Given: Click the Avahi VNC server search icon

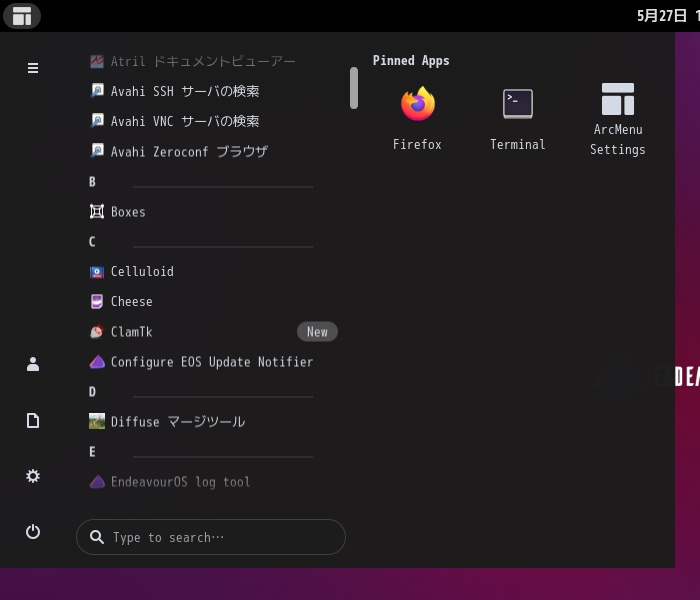Looking at the screenshot, I should 97,121.
